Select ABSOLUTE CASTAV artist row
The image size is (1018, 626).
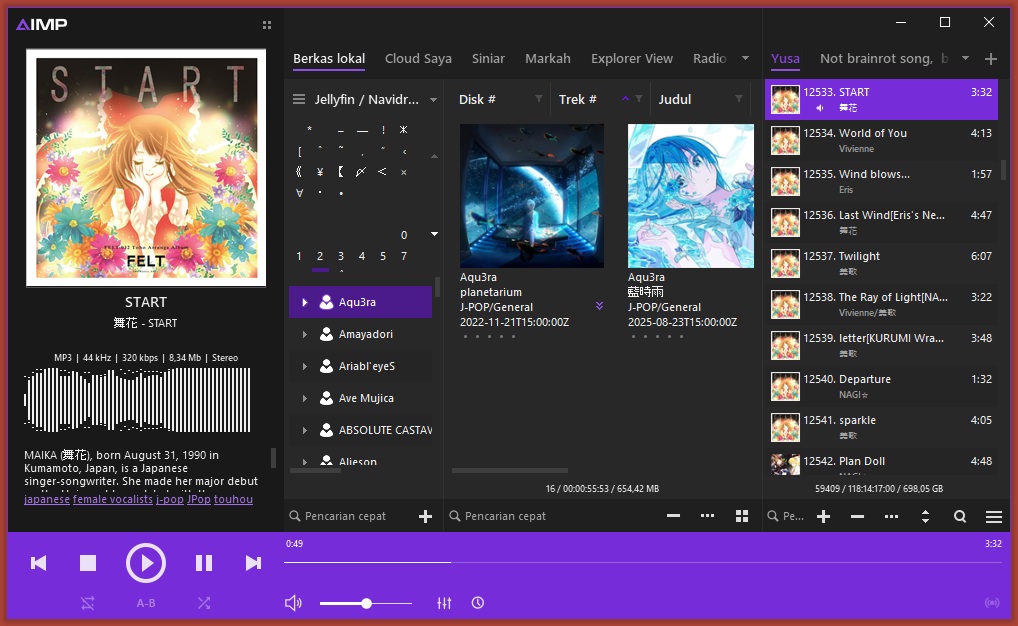(360, 430)
